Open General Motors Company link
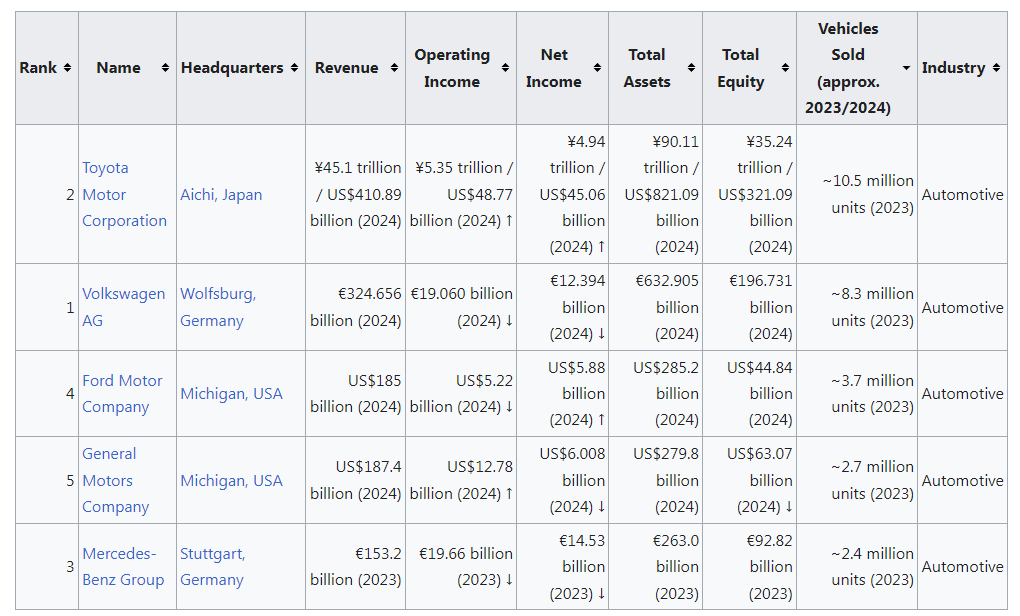The width and height of the screenshot is (1020, 616). [x=115, y=480]
